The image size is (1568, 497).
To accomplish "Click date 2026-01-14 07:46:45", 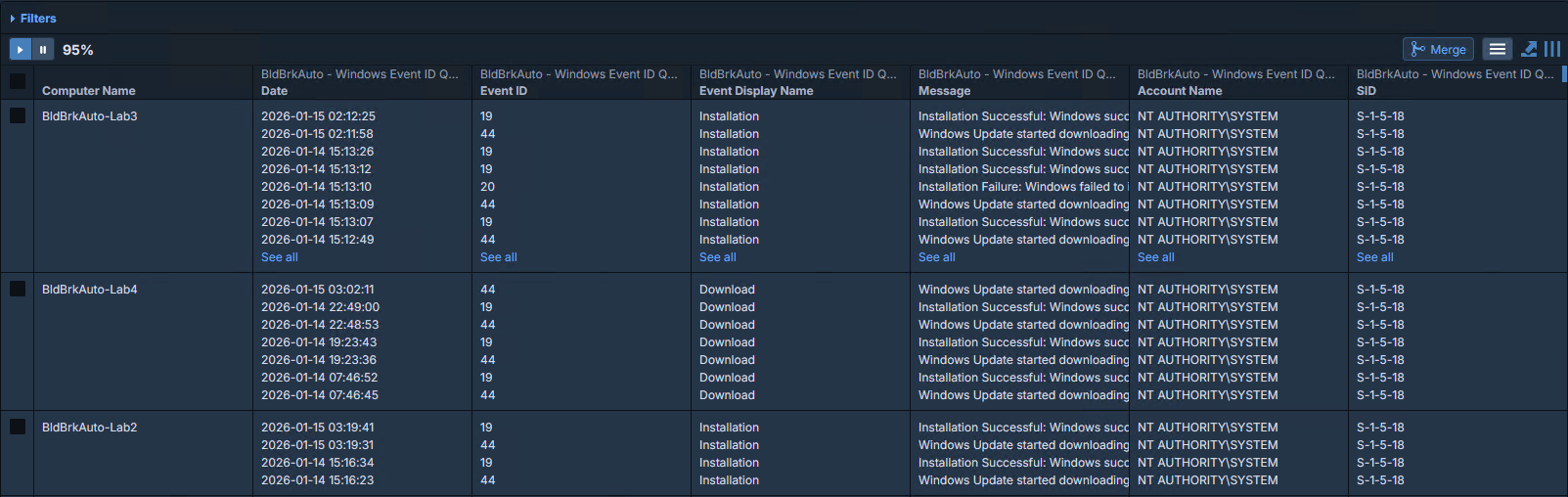I will 320,395.
